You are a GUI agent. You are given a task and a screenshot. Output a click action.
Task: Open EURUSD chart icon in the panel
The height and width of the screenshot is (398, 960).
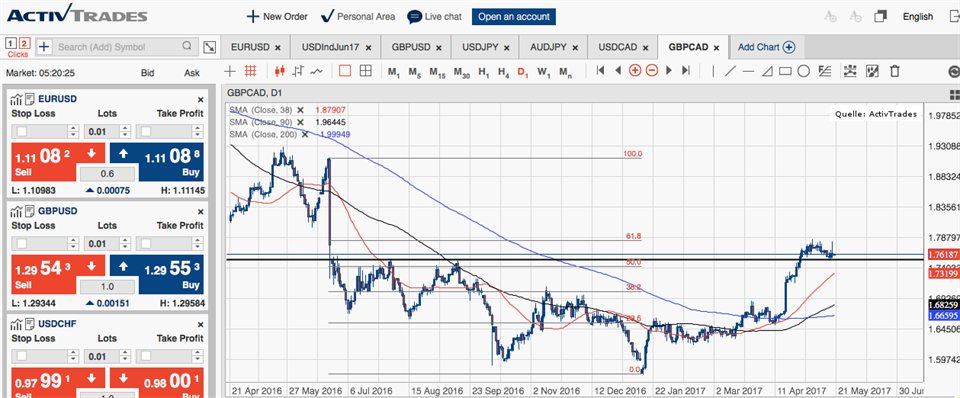[x=16, y=99]
